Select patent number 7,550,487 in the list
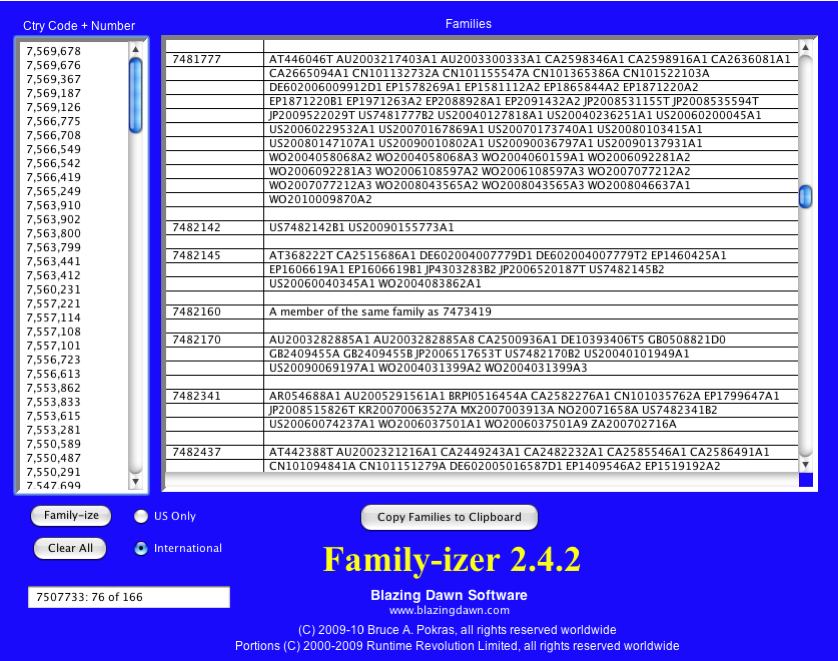Viewport: 838px width, 661px height. (53, 458)
